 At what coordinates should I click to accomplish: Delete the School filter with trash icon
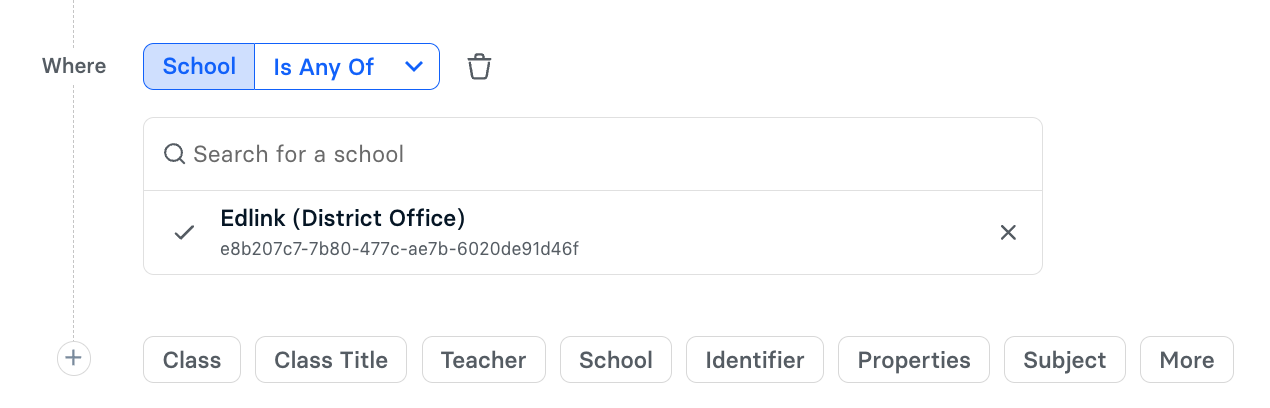(x=480, y=67)
